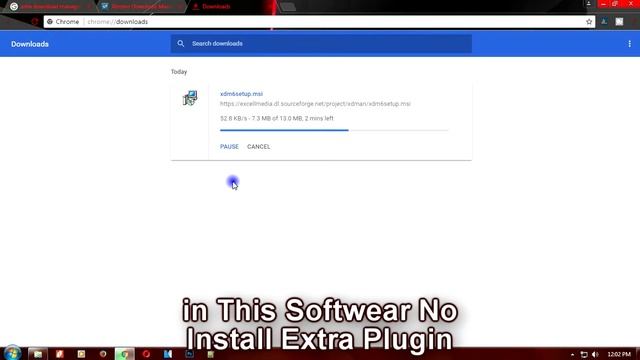Pause the xdm6setup.msi download
This screenshot has height=360, width=640.
pyautogui.click(x=229, y=147)
